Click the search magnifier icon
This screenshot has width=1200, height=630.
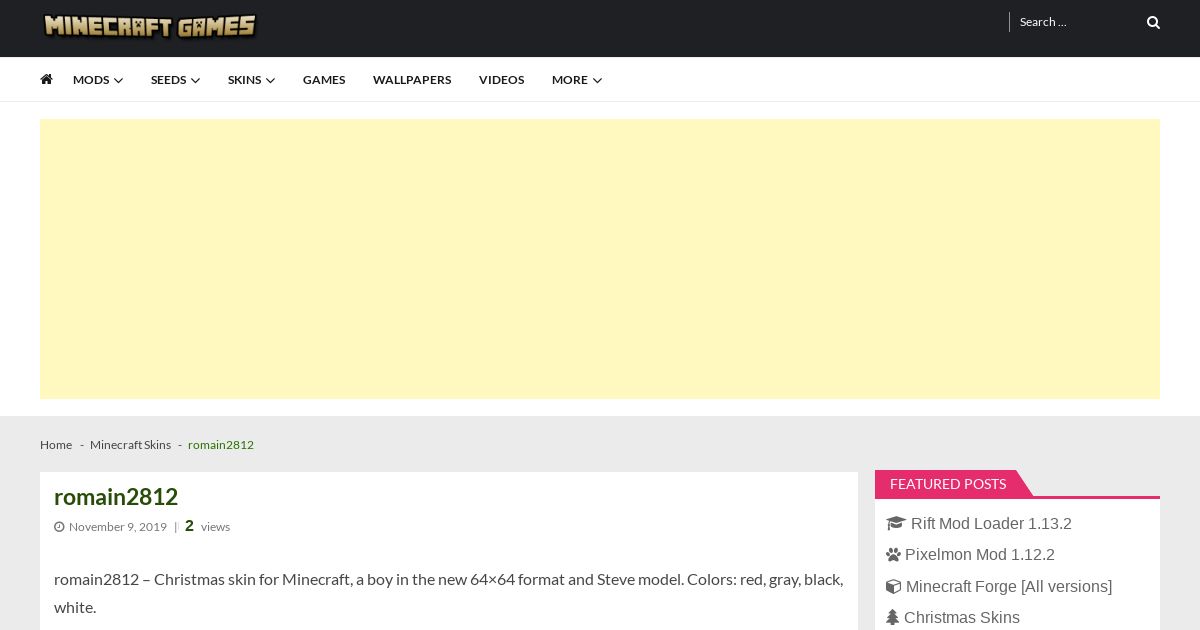coord(1153,22)
